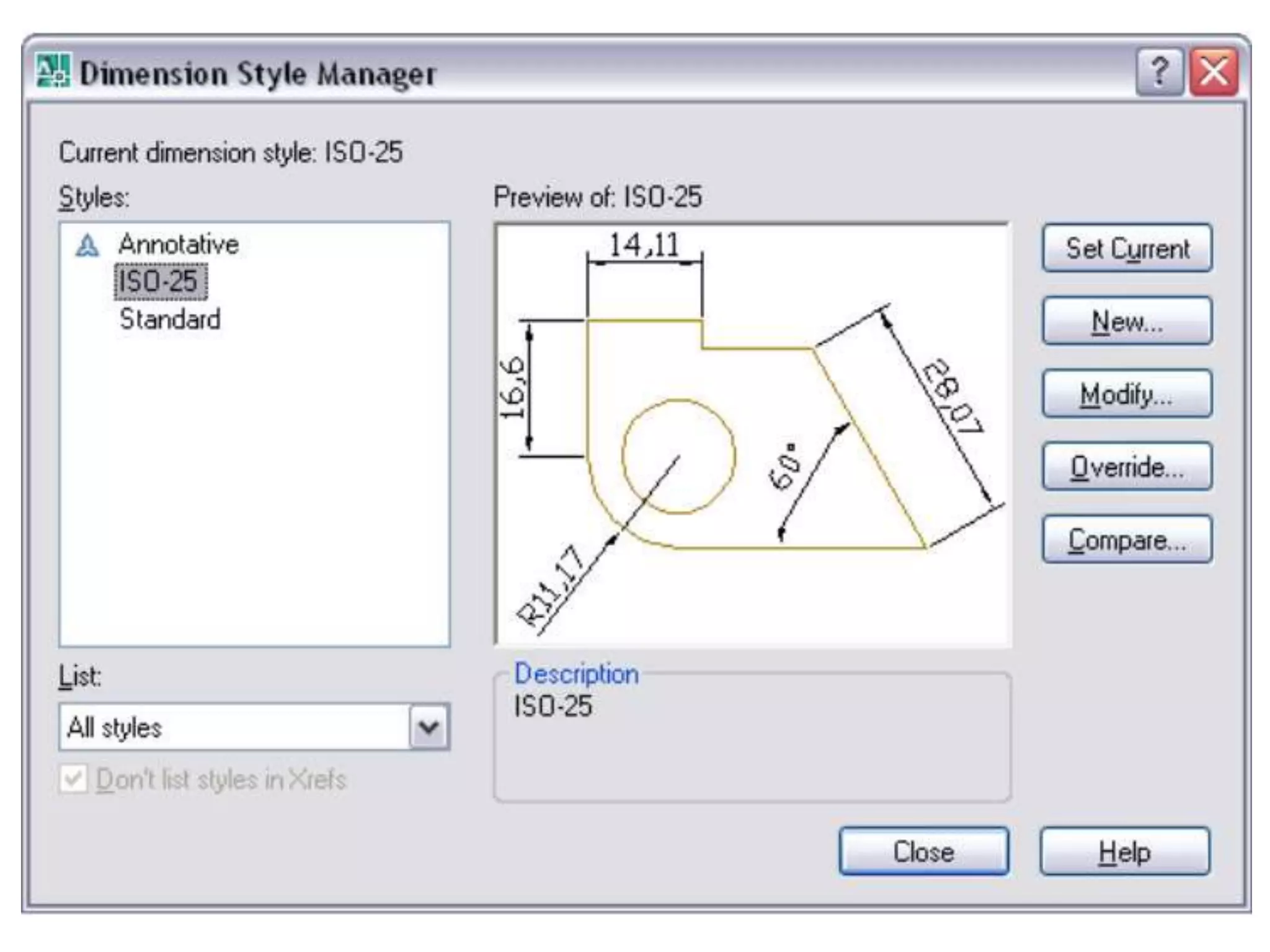
Task: Select the Standard dimension style
Action: (x=170, y=319)
